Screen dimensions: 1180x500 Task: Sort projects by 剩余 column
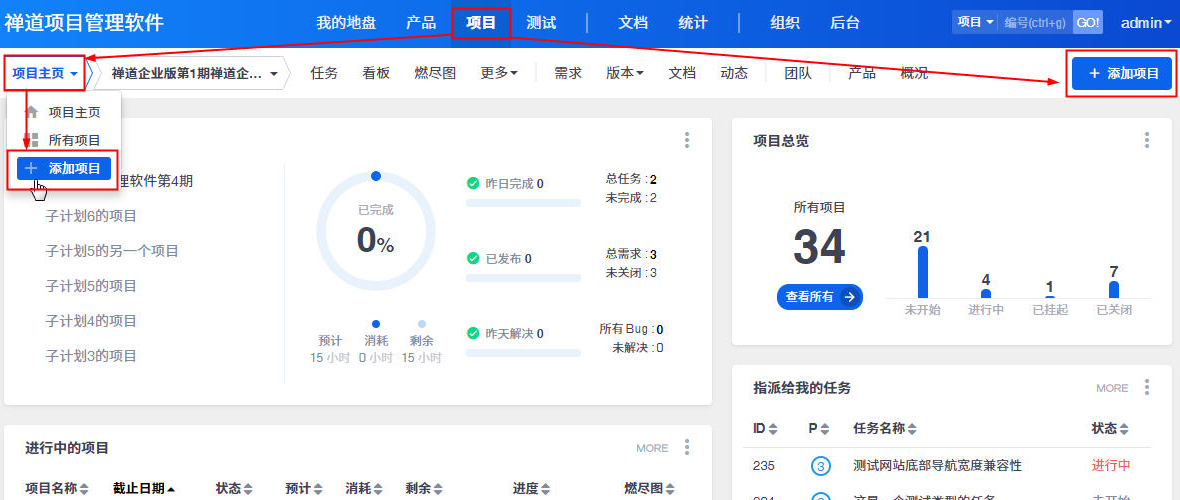click(x=424, y=489)
